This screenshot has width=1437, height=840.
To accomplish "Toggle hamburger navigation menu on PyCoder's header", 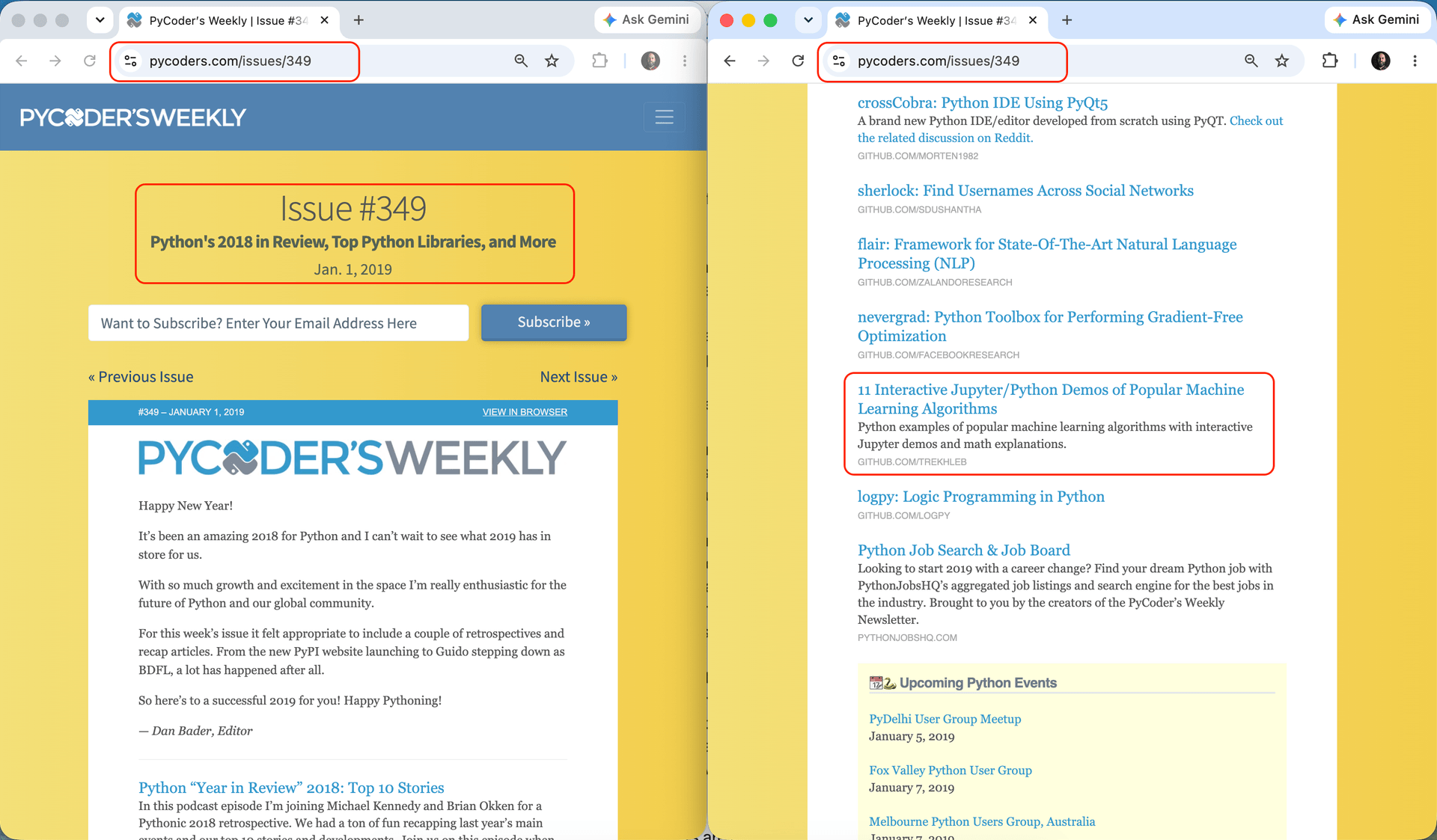I will pos(664,117).
